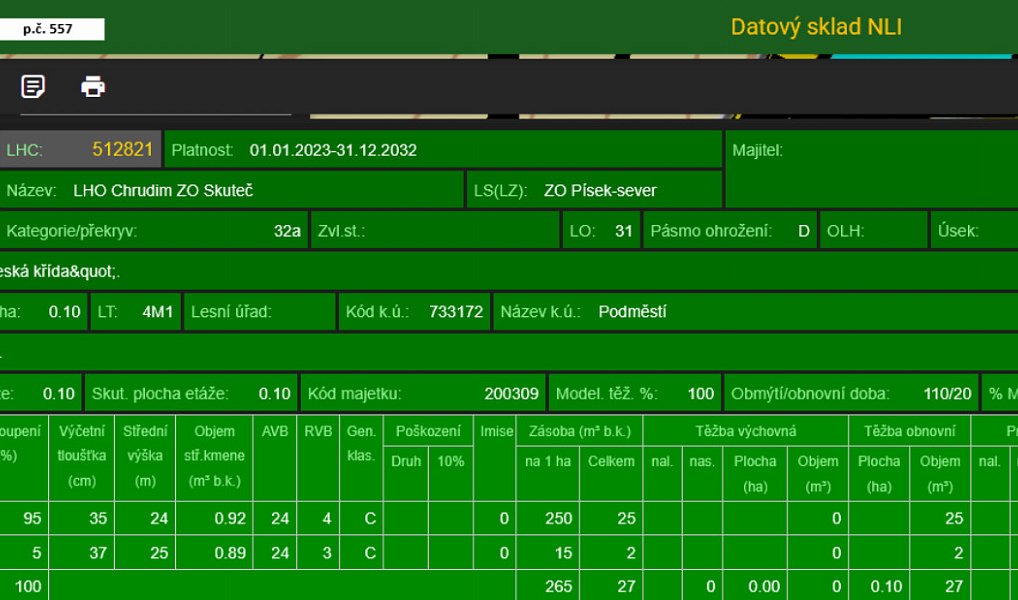Select the Kategorie/překryv value 32a

[x=287, y=231]
